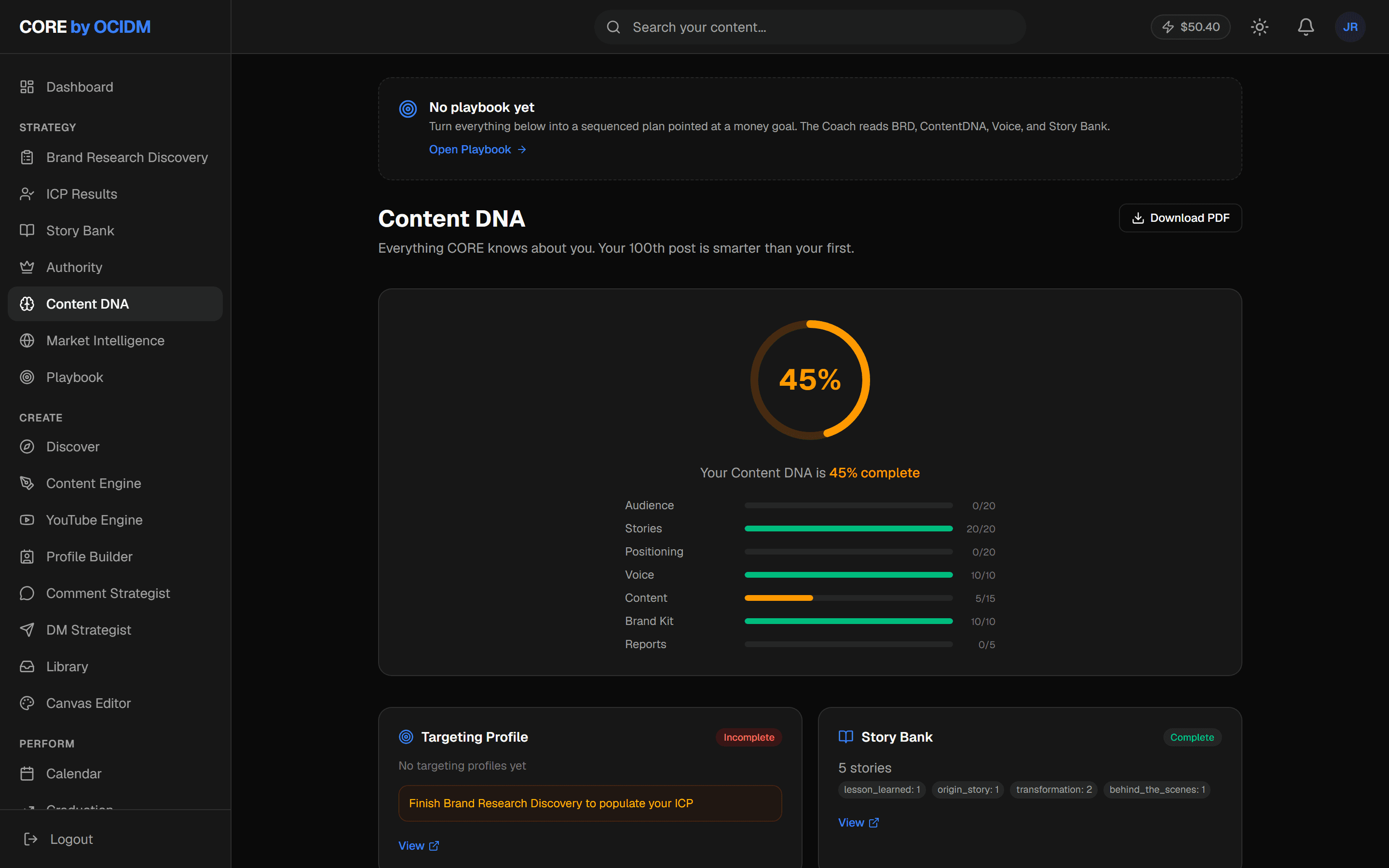Click the Market Intelligence globe icon
This screenshot has width=1389, height=868.
27,340
